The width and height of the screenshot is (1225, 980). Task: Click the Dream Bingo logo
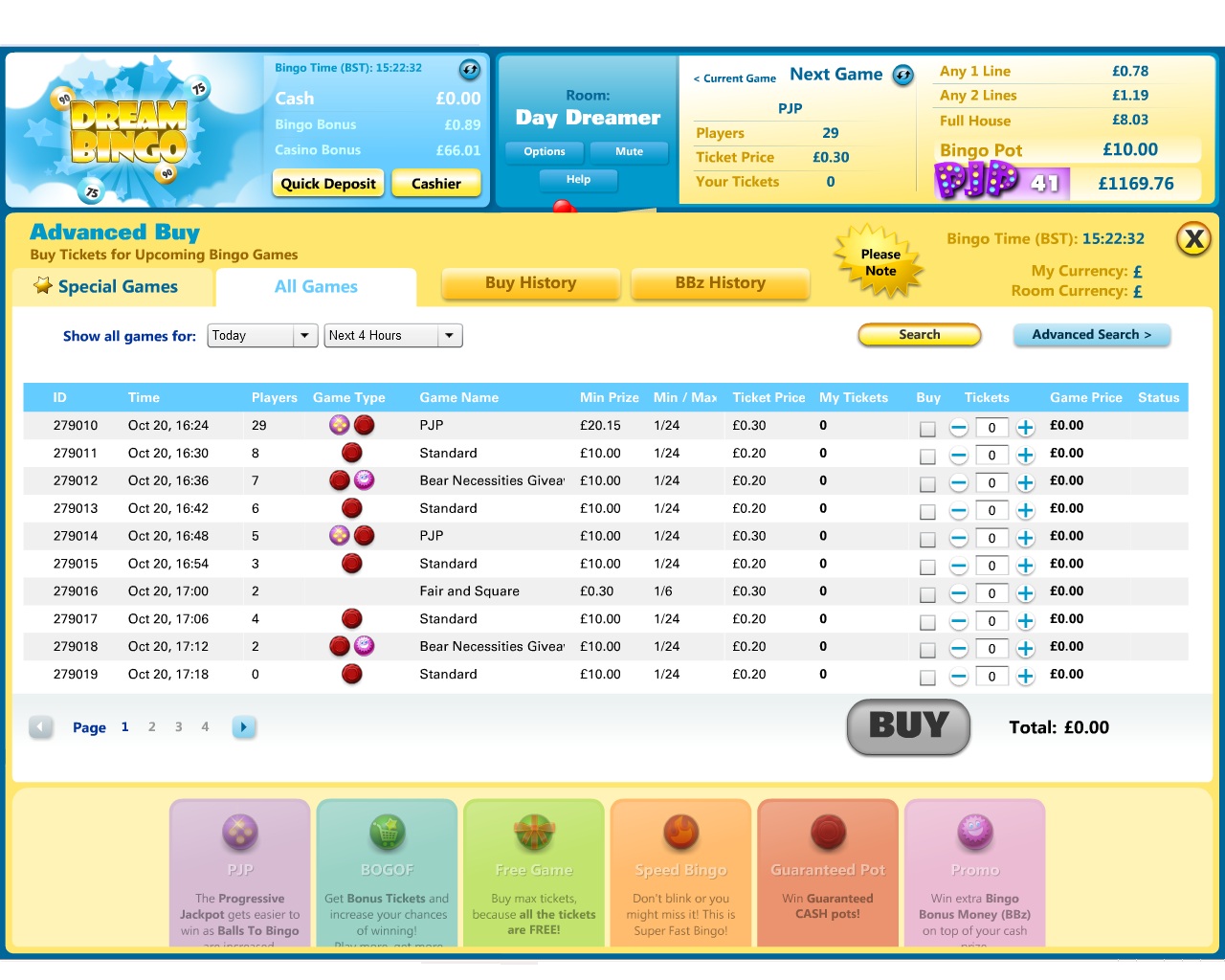[x=128, y=131]
